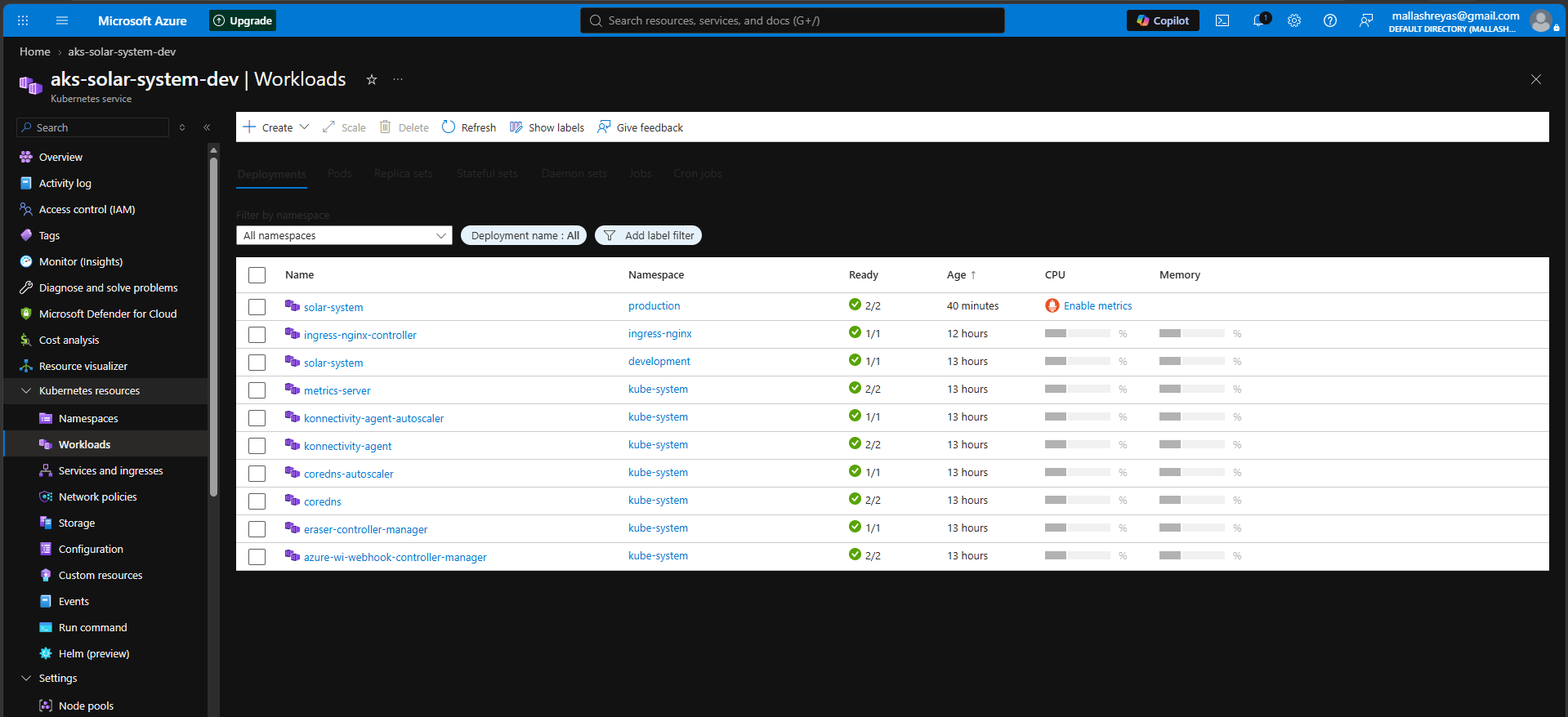This screenshot has width=1568, height=717.
Task: Switch to the Pods tab
Action: [x=340, y=173]
